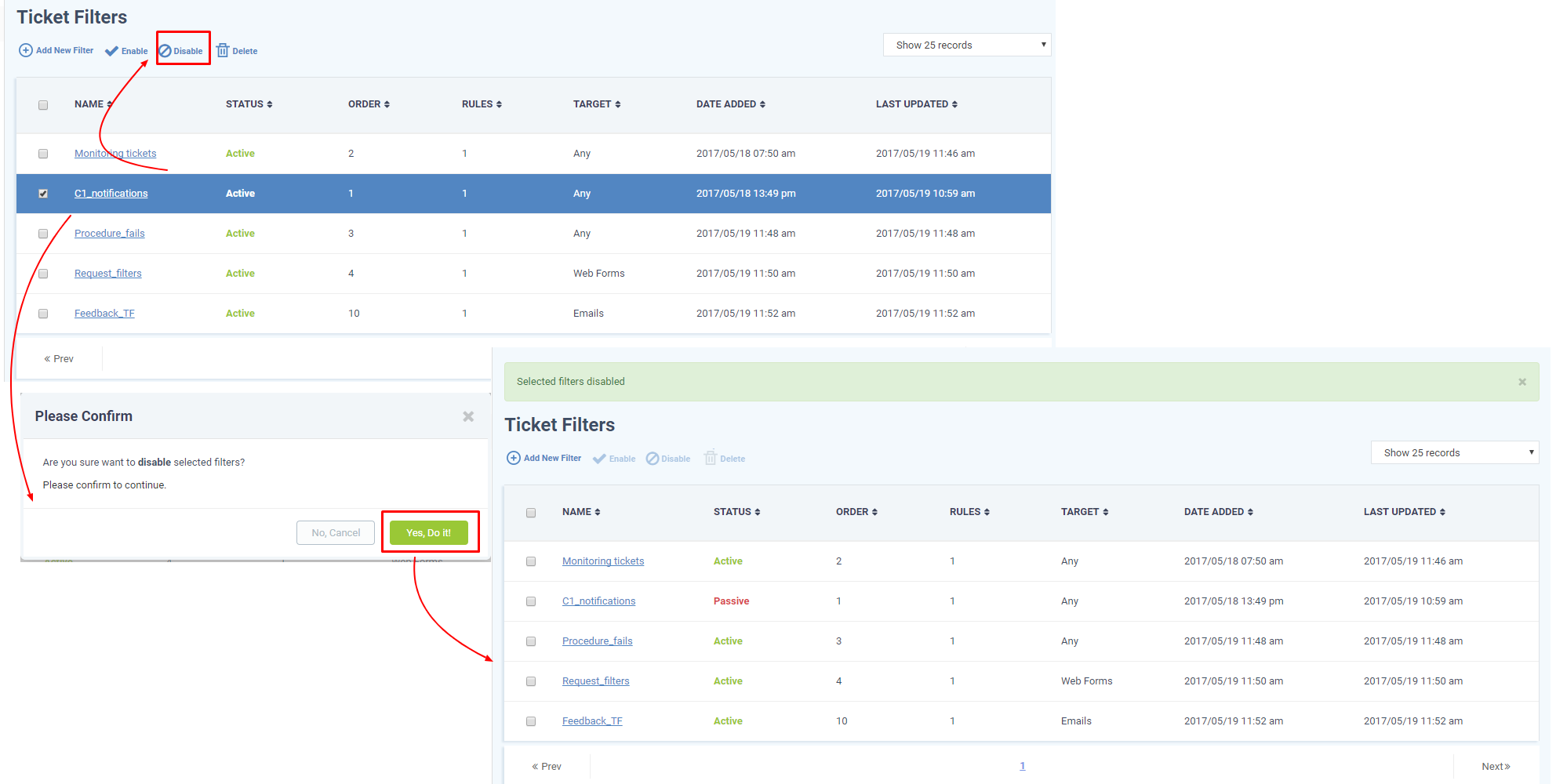1556x784 pixels.
Task: Check Procedure_fails row in top table
Action: click(43, 234)
